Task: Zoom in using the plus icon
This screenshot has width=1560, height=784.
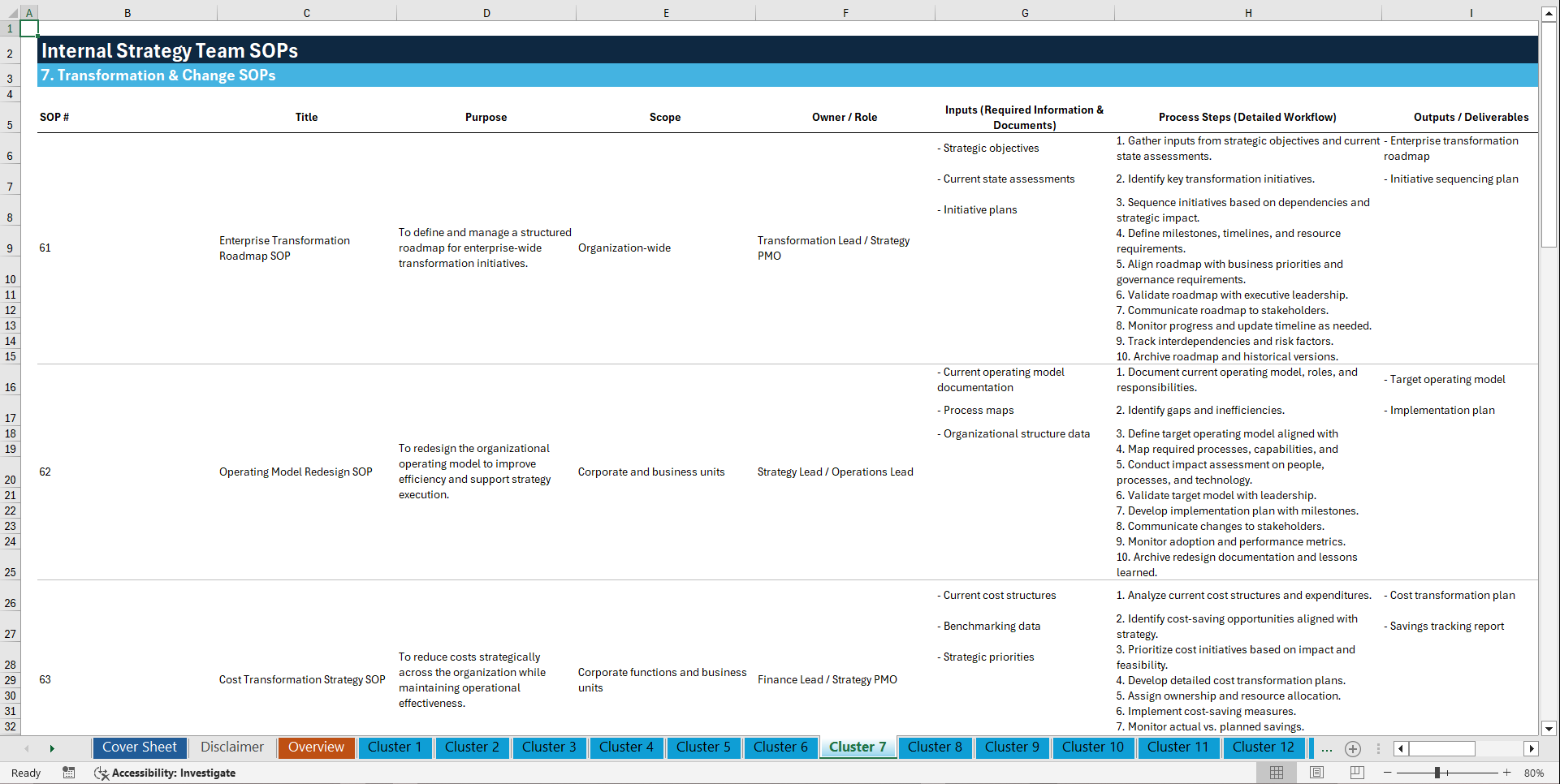Action: [x=1508, y=773]
